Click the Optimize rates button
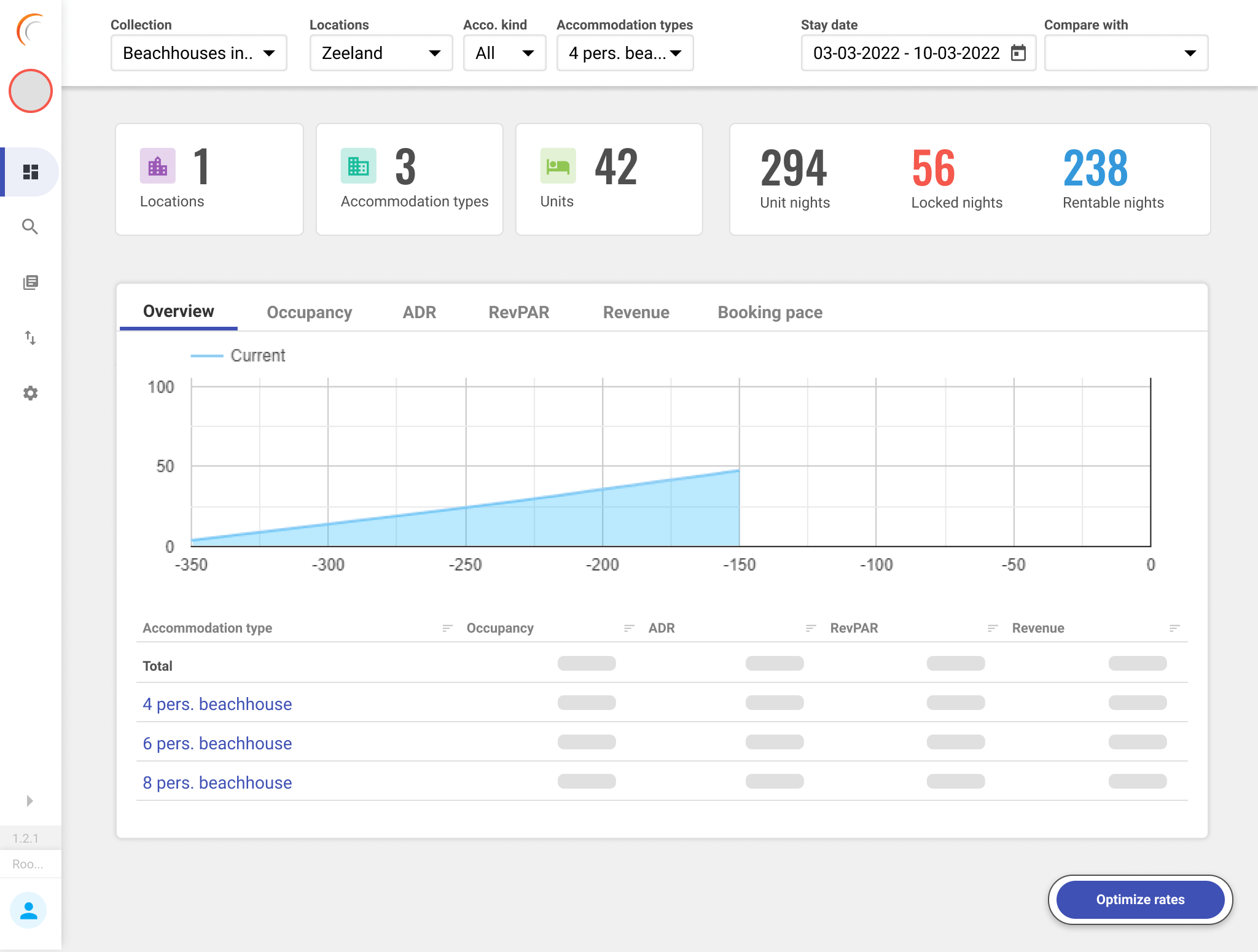The width and height of the screenshot is (1258, 952). point(1140,899)
